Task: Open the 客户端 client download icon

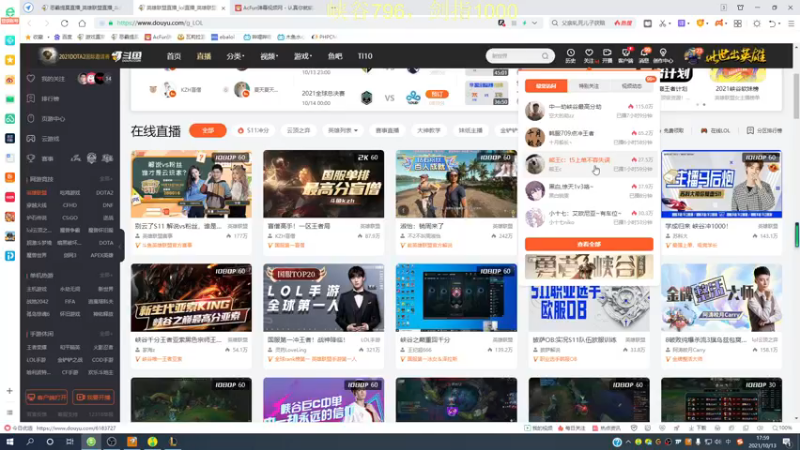Action: [x=626, y=56]
